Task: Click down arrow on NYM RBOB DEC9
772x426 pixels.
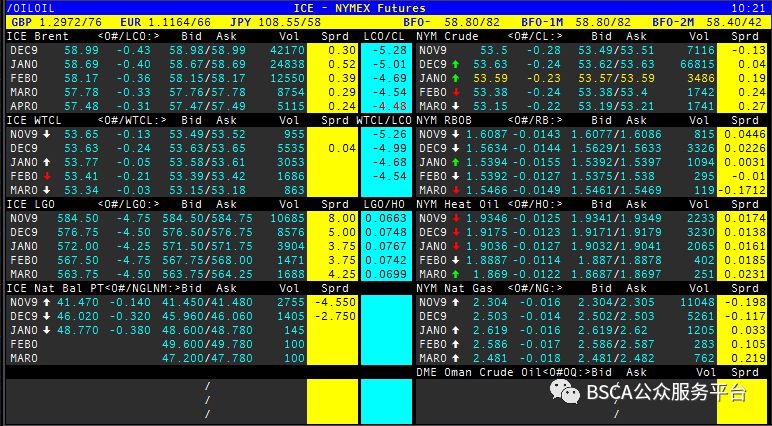Action: [x=455, y=148]
